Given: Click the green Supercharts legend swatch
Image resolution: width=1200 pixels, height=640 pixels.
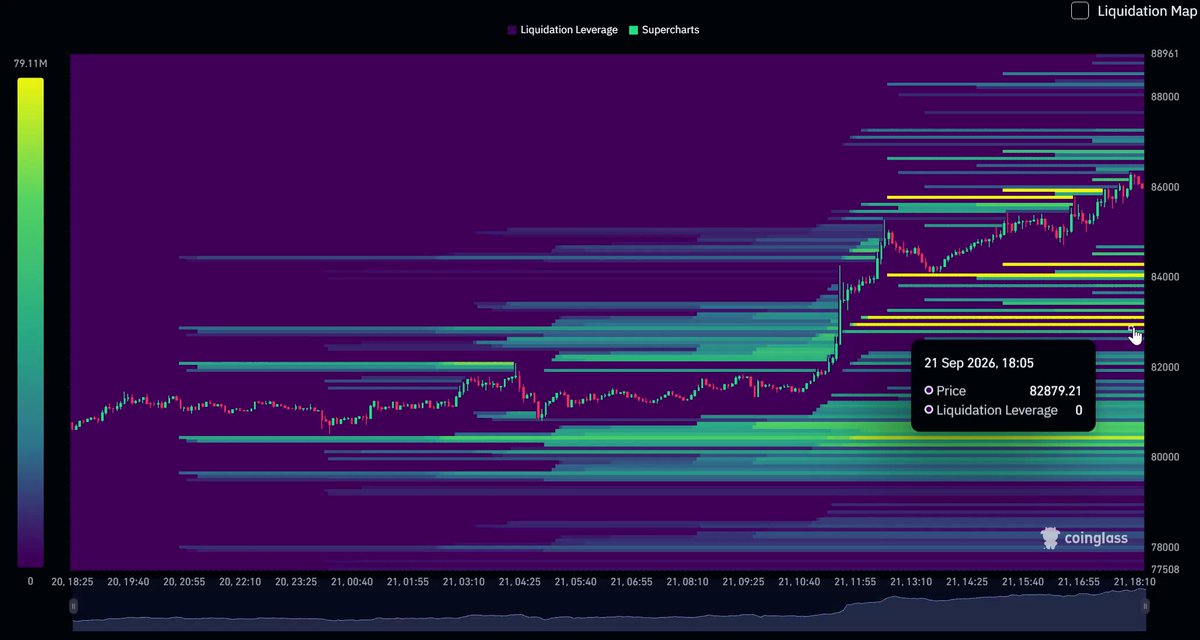Looking at the screenshot, I should click(x=633, y=30).
